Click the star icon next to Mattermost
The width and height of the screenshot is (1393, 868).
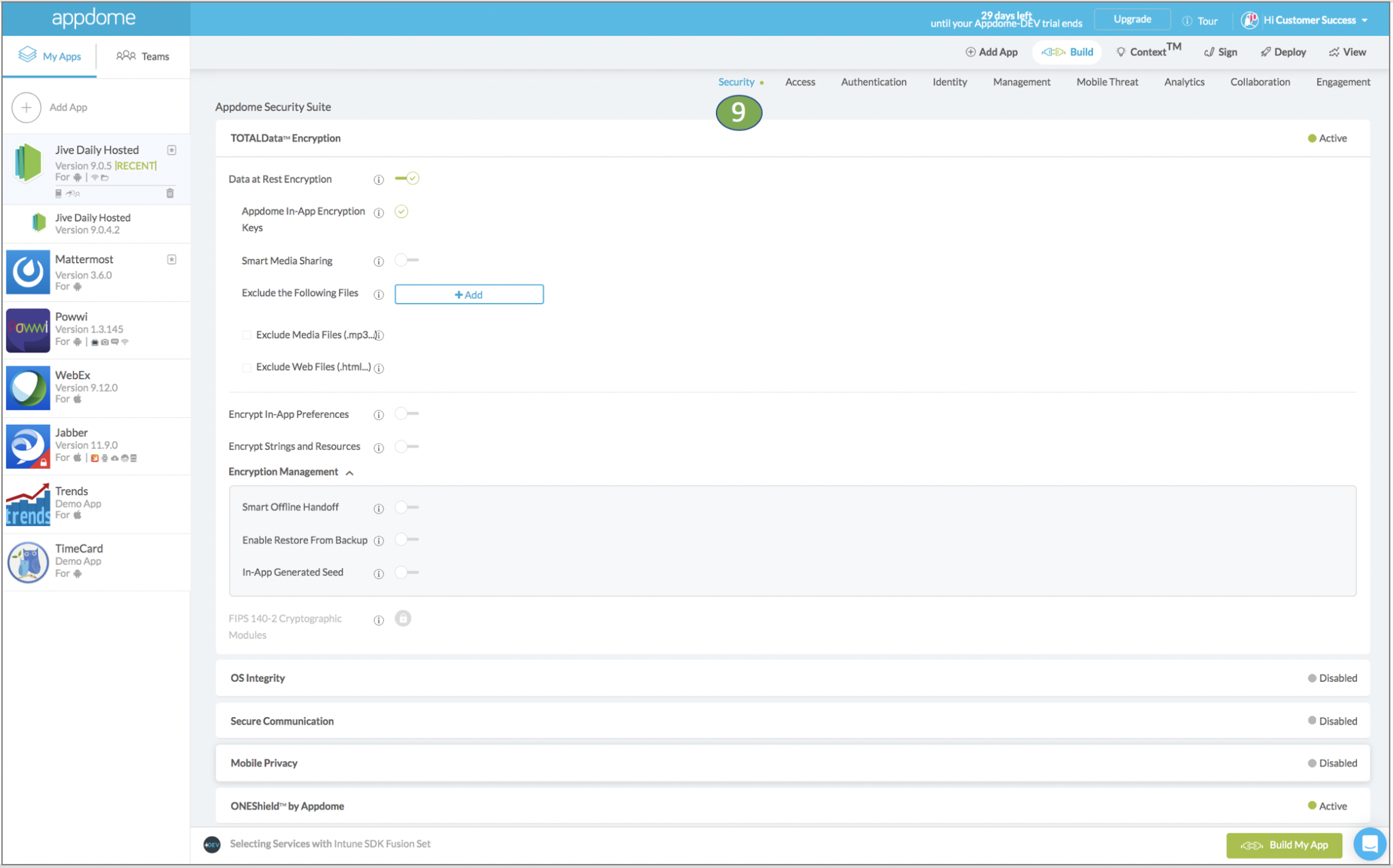pos(172,260)
